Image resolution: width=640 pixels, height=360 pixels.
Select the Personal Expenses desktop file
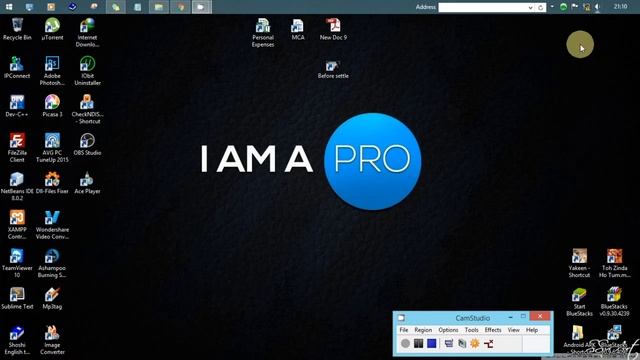(x=263, y=33)
